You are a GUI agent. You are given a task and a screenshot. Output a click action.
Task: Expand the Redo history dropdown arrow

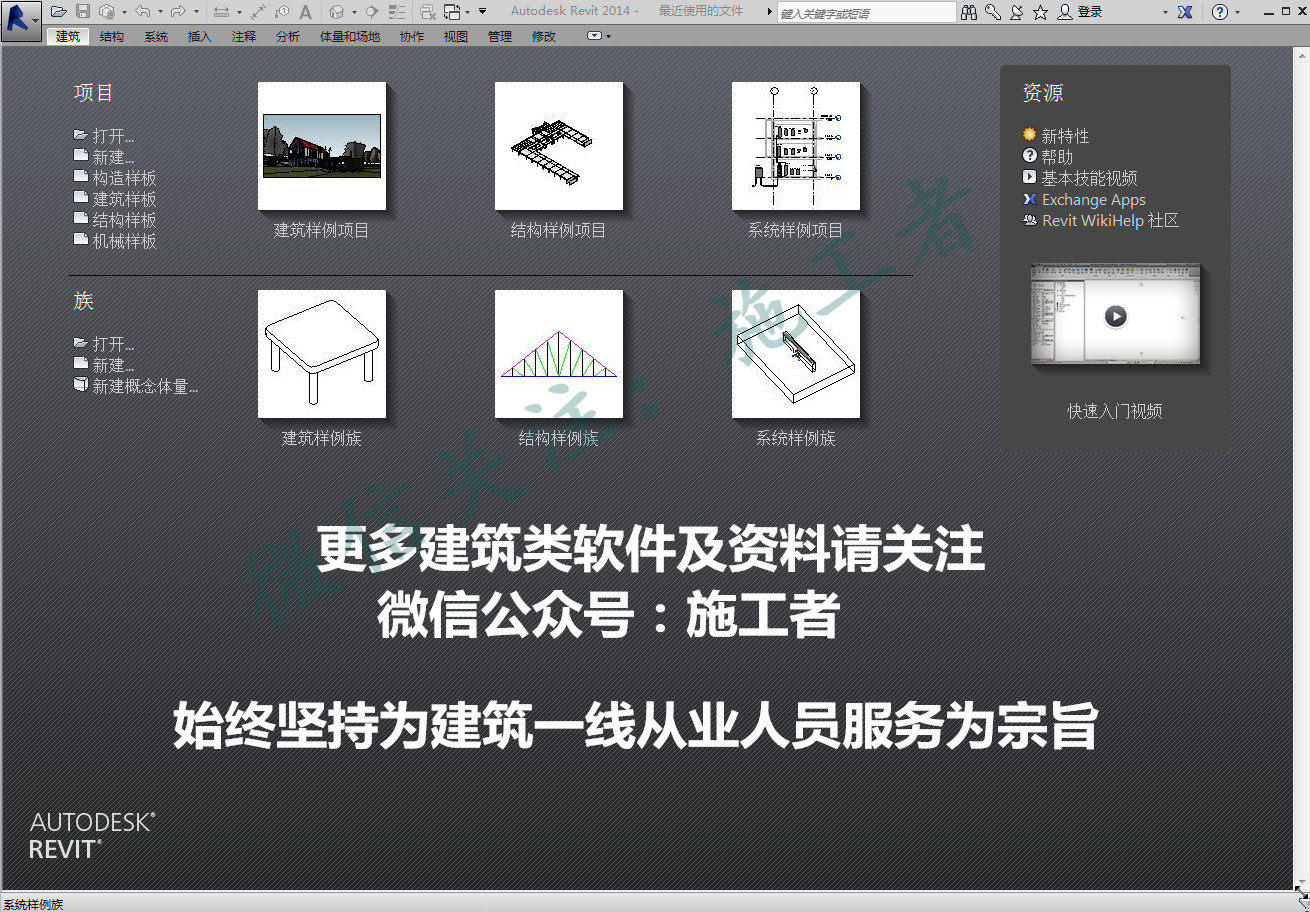[x=196, y=12]
